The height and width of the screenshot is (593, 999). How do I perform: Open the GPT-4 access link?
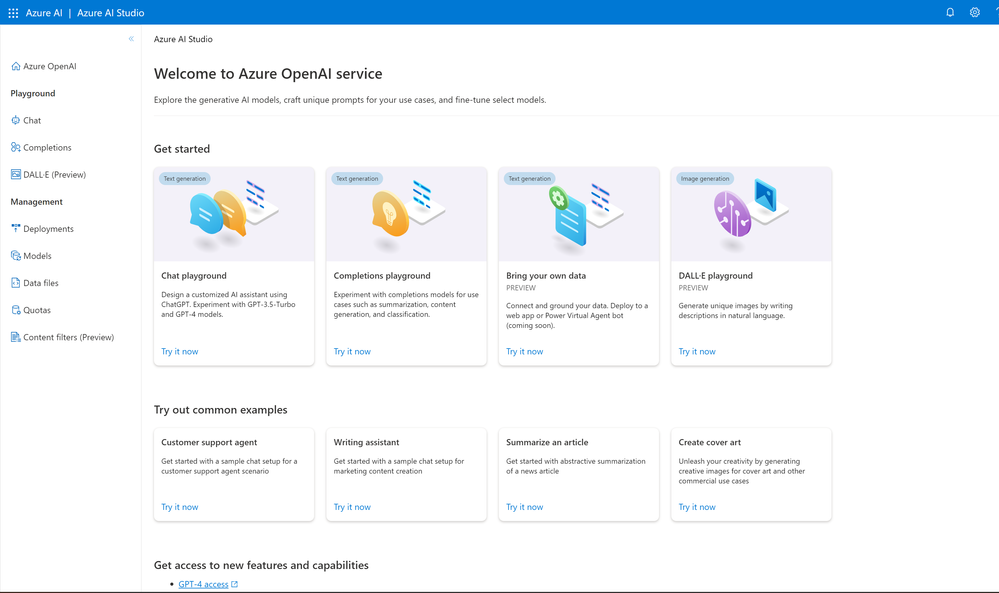[203, 584]
